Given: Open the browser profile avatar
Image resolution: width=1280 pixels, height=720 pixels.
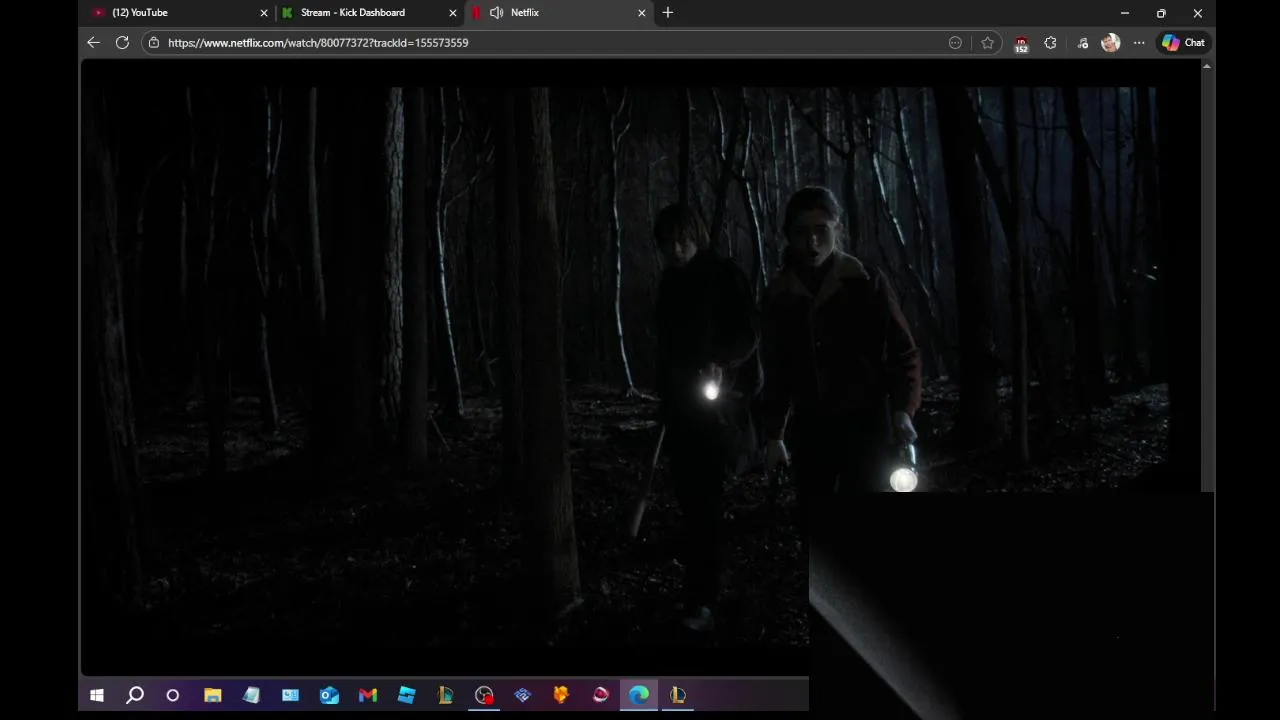Looking at the screenshot, I should [1110, 43].
